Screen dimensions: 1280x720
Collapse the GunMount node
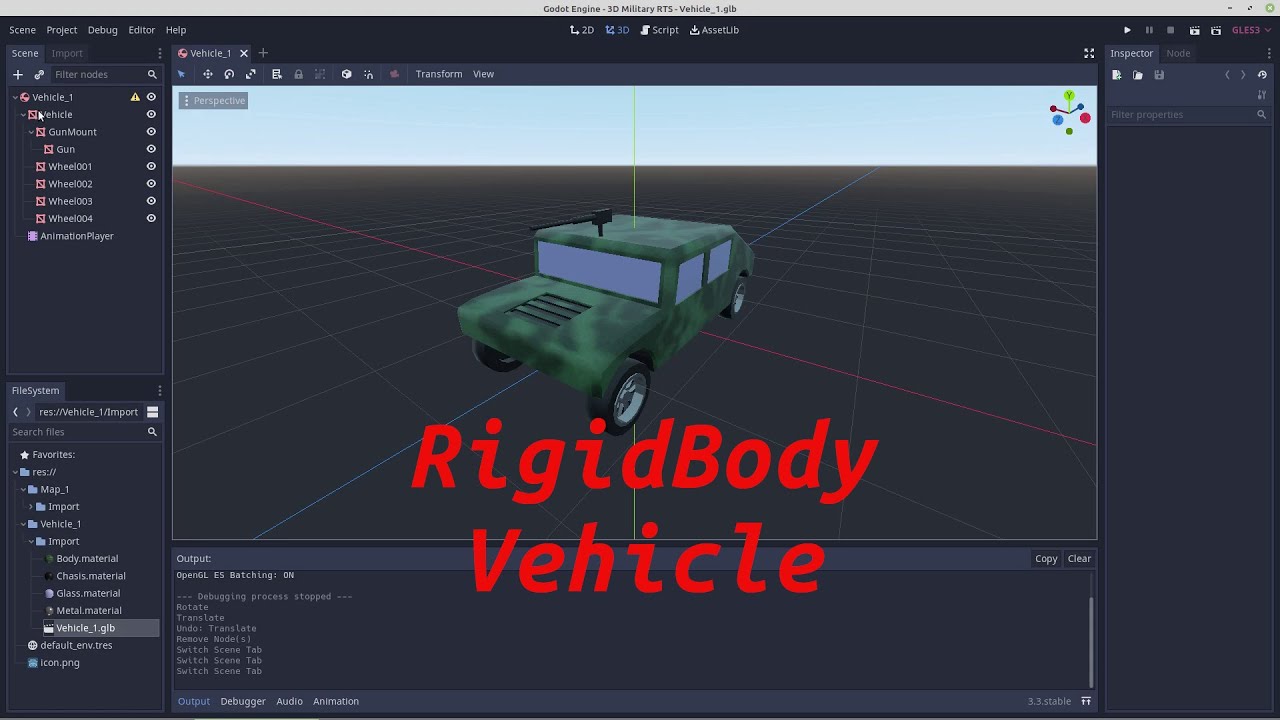click(31, 132)
